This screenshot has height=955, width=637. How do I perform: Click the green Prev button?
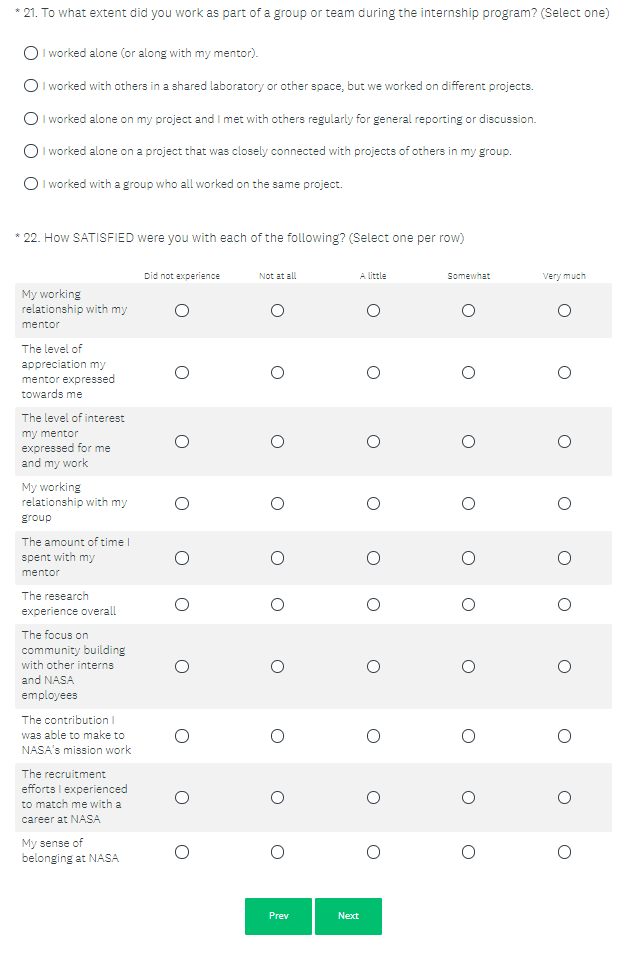tap(278, 916)
